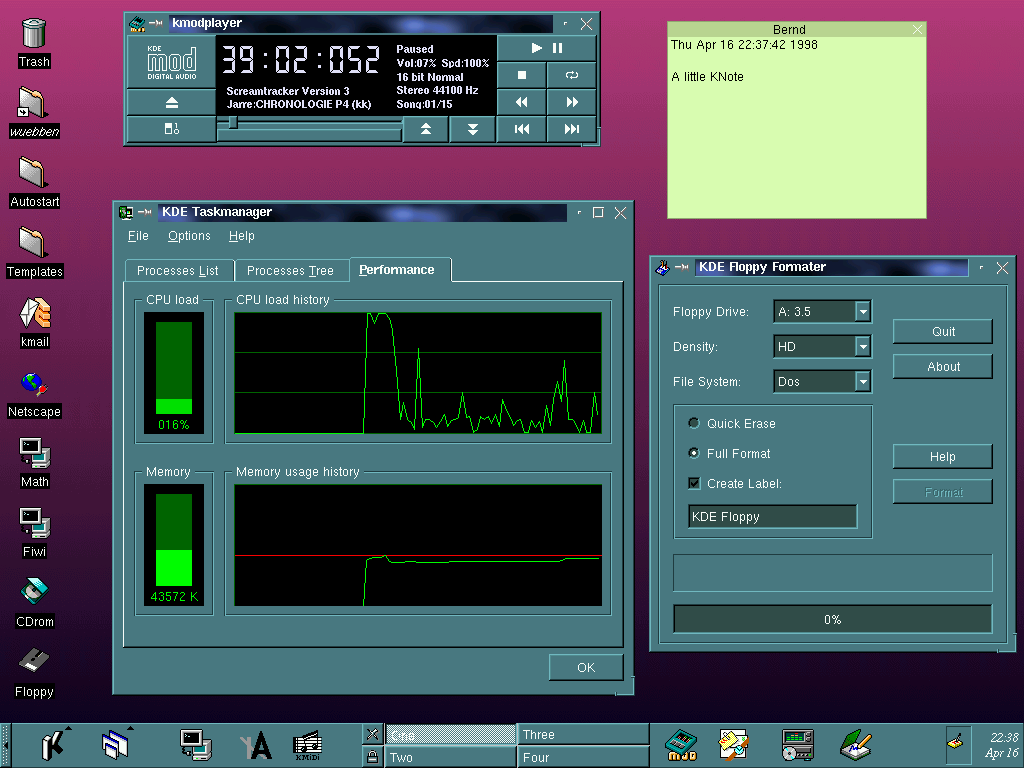Click the kmodplayer position slider handle

coord(233,123)
